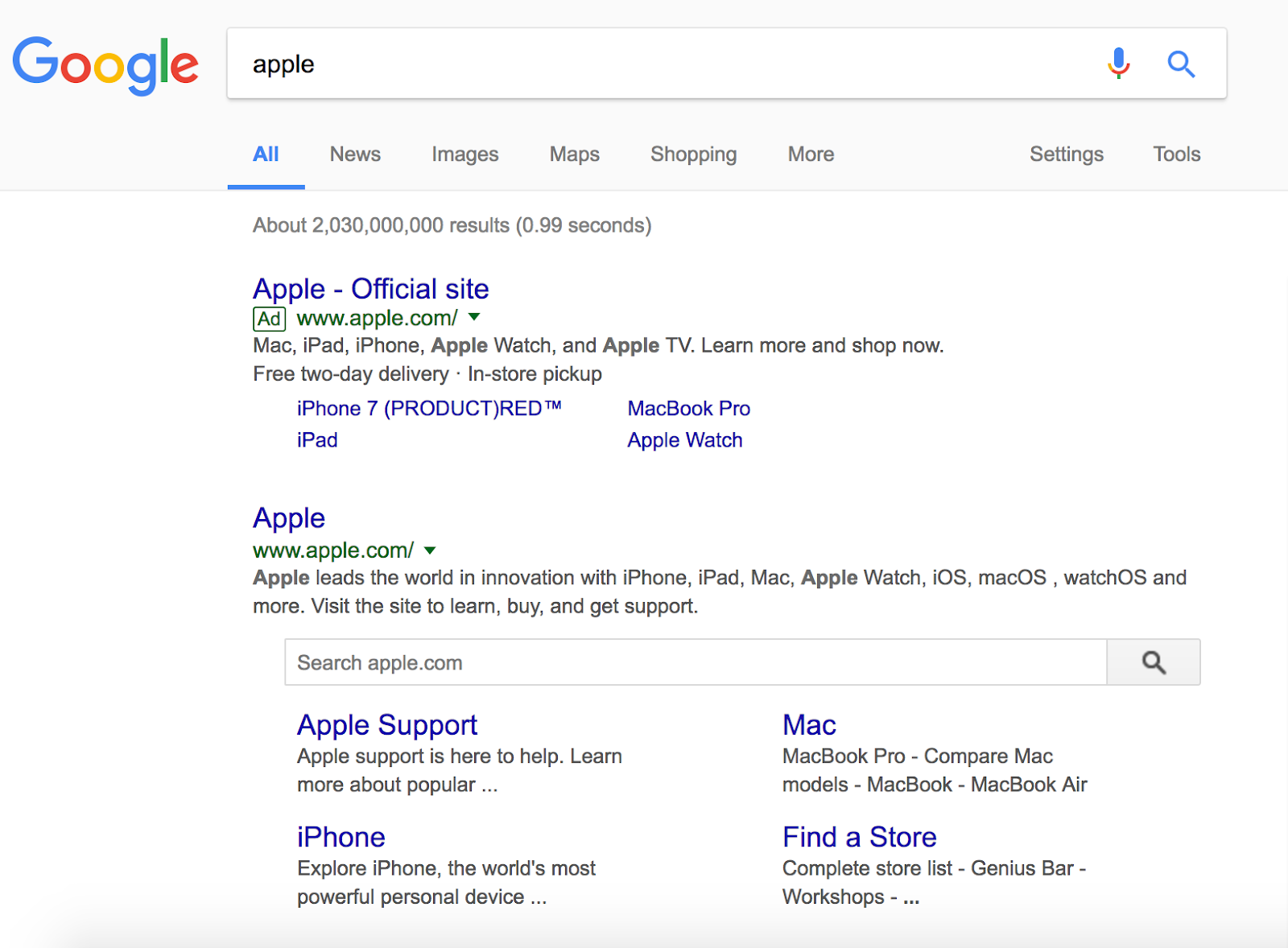The width and height of the screenshot is (1288, 948).
Task: Click the 'Apple leads the world in innovation' snippet
Action: tap(720, 591)
